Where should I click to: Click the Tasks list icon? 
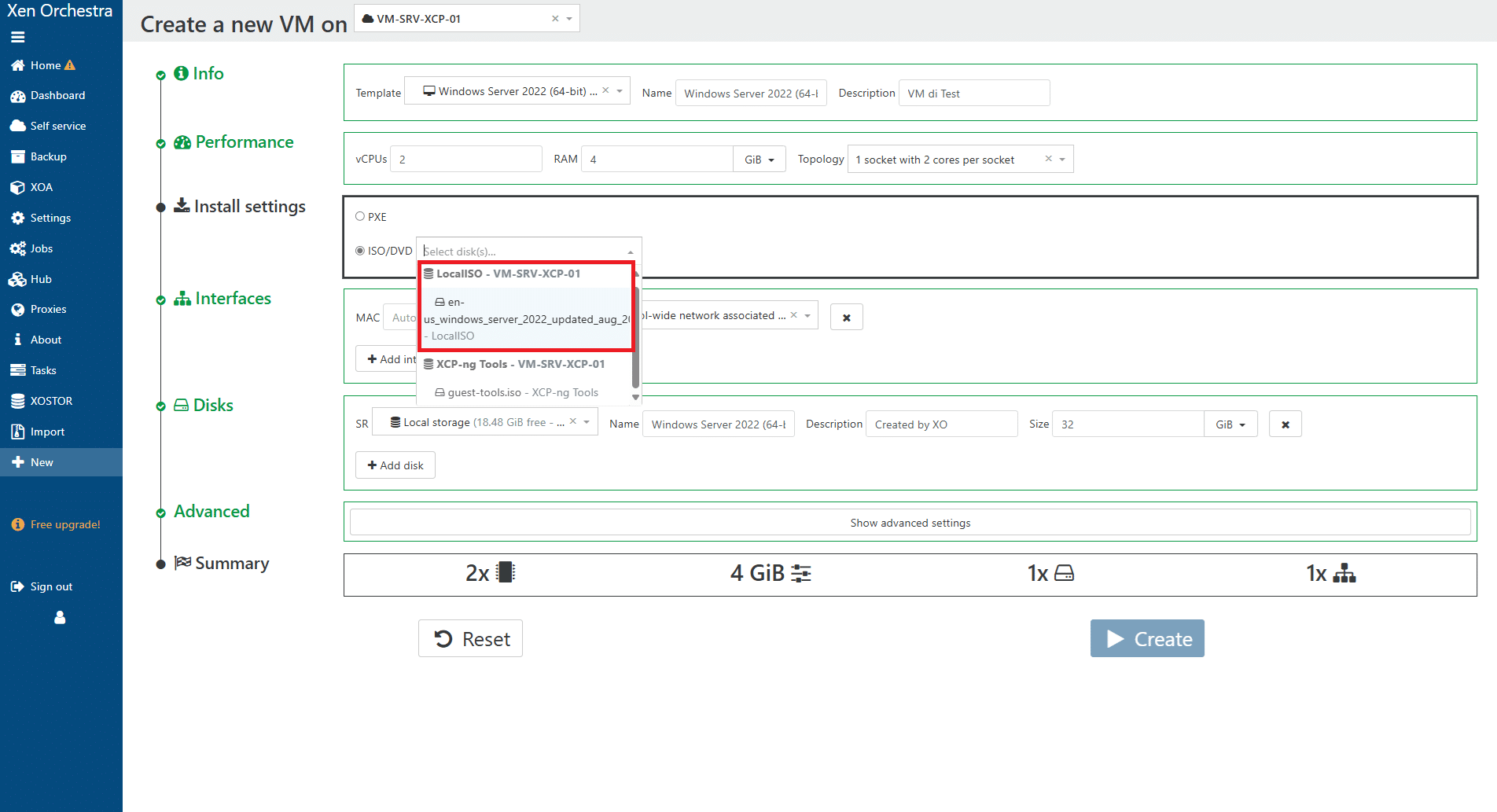17,370
